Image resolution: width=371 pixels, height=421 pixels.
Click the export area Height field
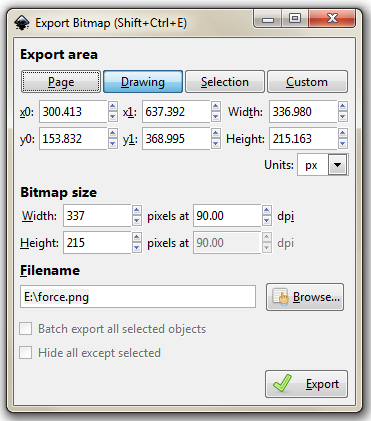pyautogui.click(x=303, y=139)
